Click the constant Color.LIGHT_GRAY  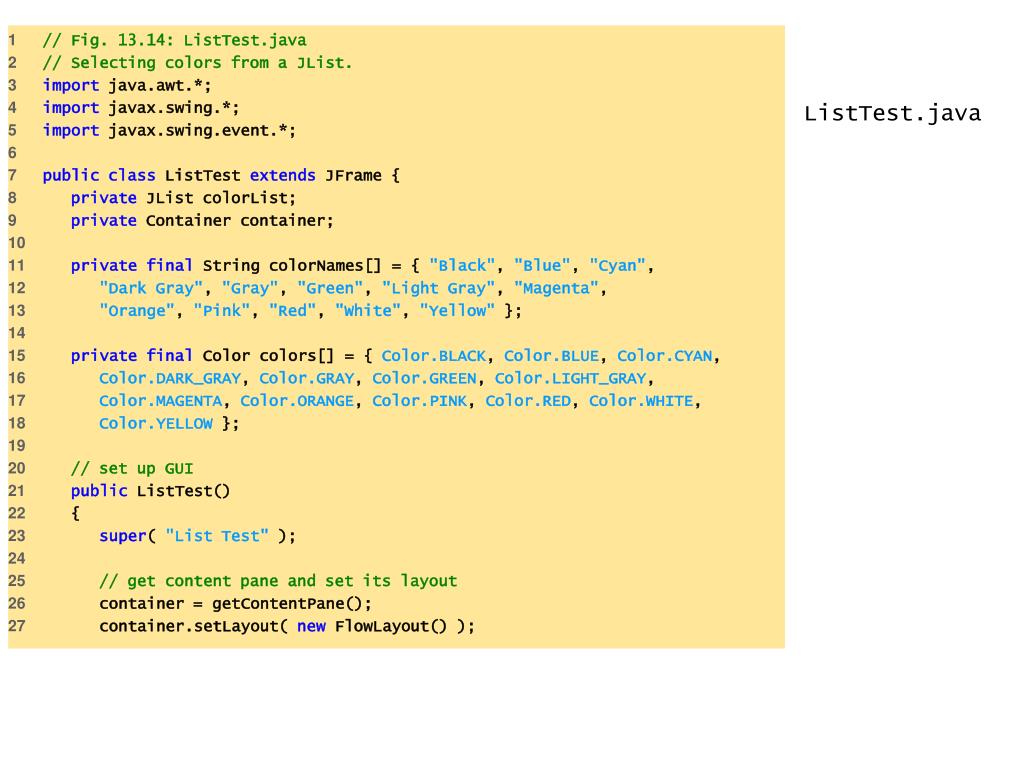pos(570,379)
